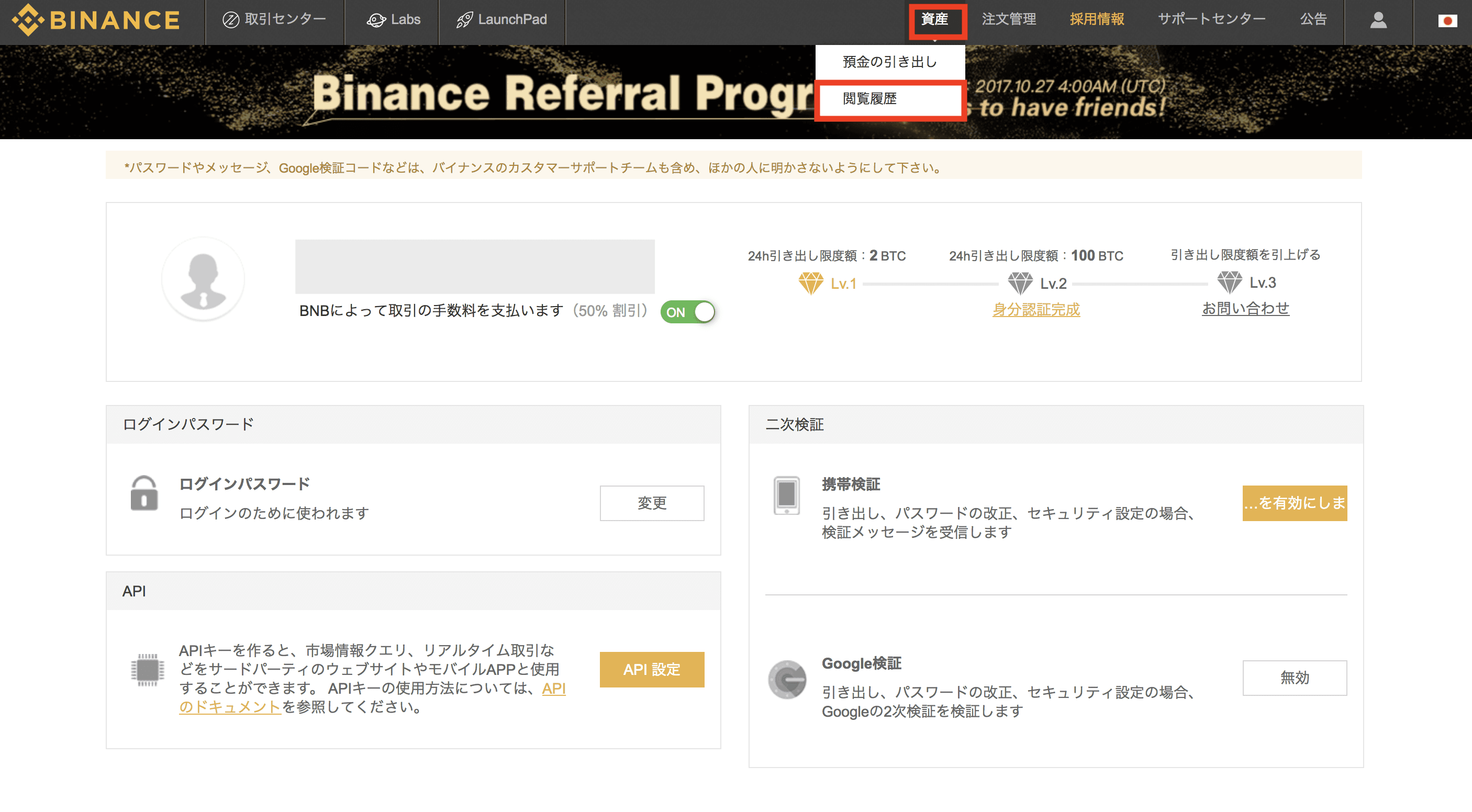Viewport: 1472px width, 812px height.
Task: Click the Lv.3 gray diamond icon
Action: (1229, 282)
